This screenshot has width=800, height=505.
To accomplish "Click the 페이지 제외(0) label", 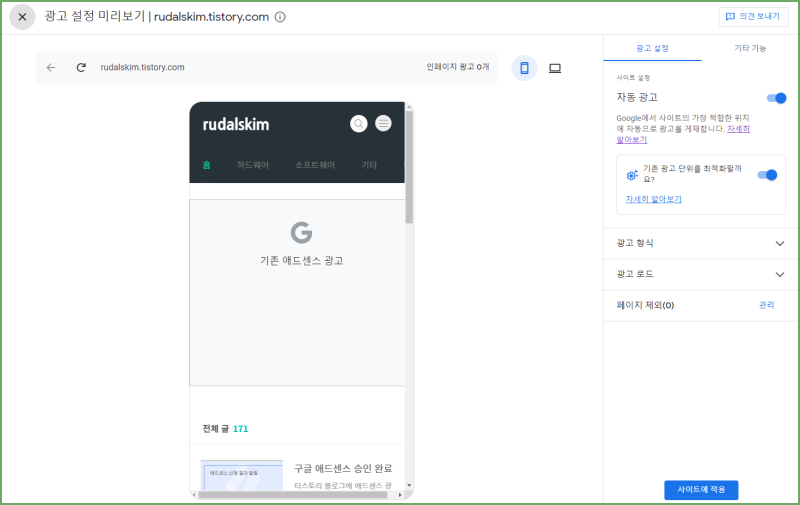I will tap(645, 305).
